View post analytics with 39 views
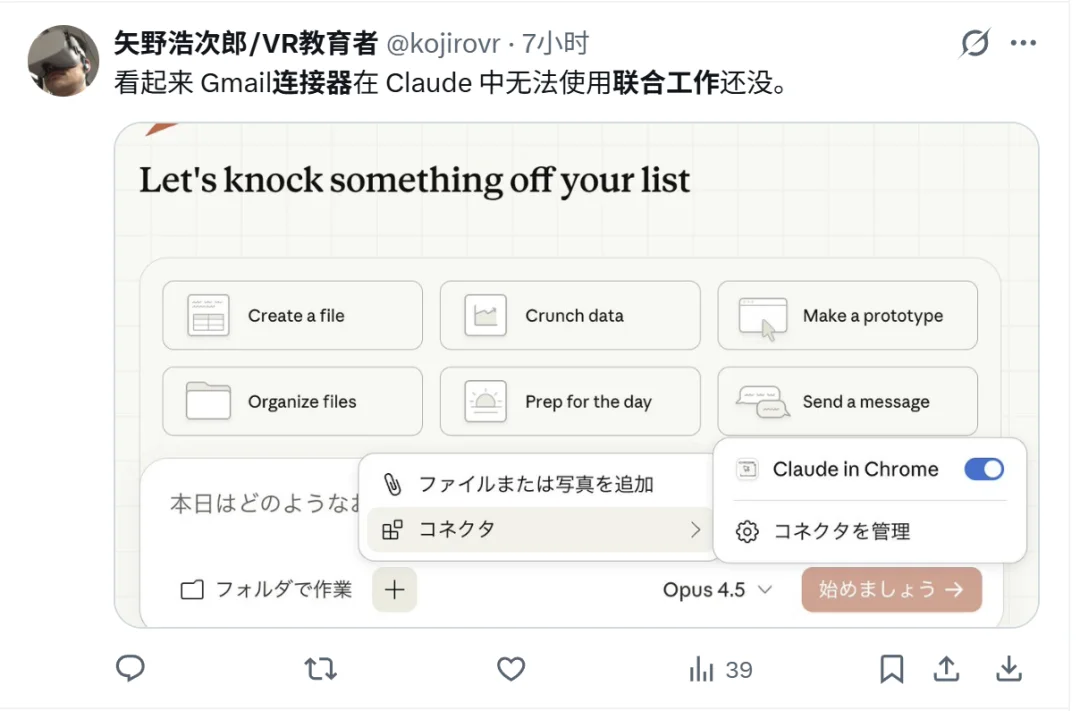This screenshot has height=711, width=1080. pyautogui.click(x=721, y=669)
